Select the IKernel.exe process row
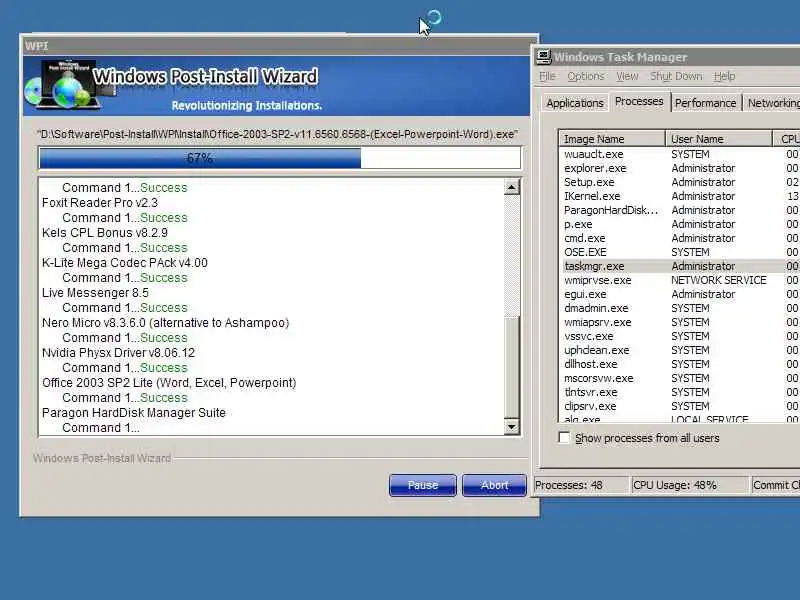Screen dimensions: 800x600 [x=679, y=196]
